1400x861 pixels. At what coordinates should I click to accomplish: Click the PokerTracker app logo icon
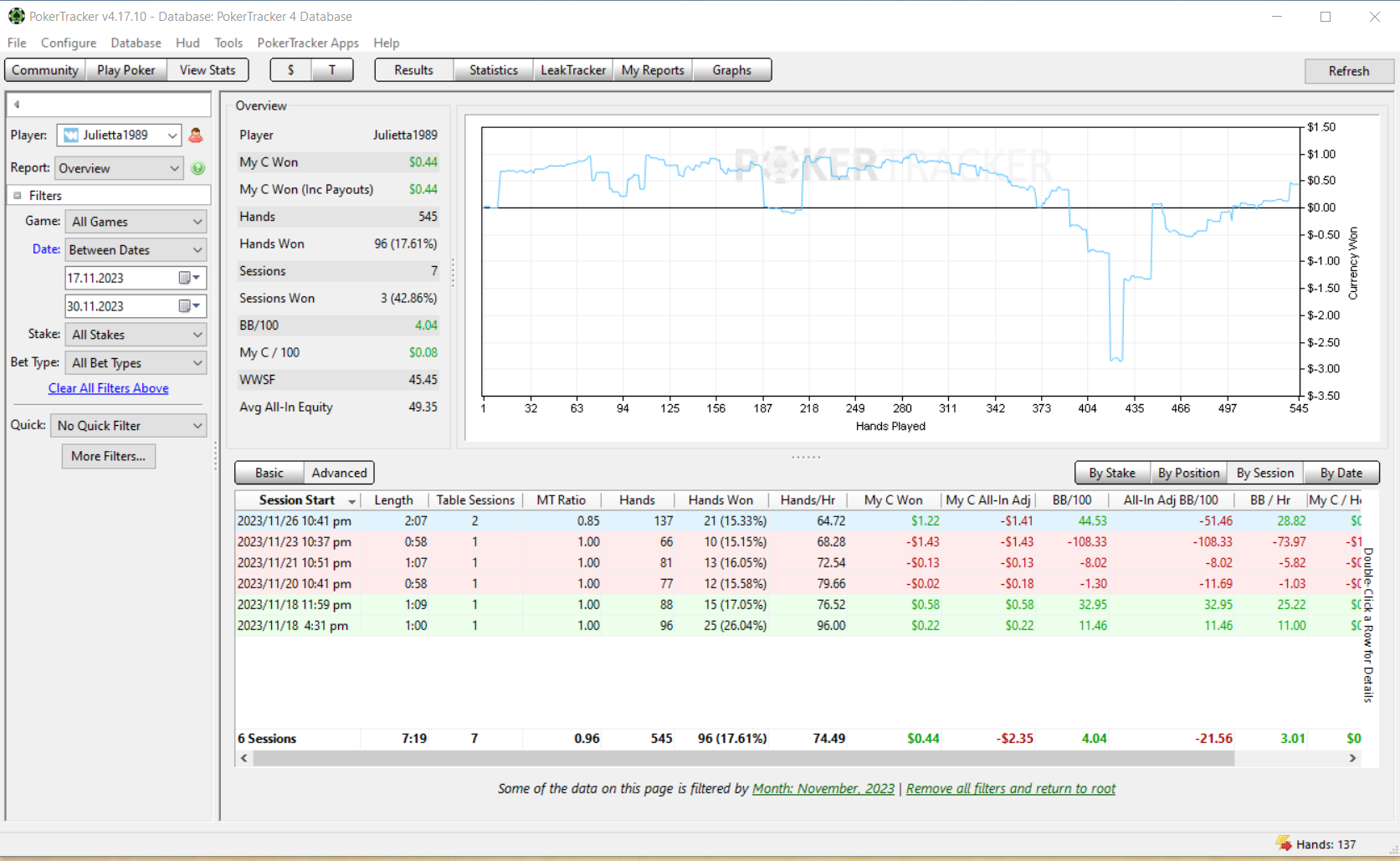[x=16, y=16]
